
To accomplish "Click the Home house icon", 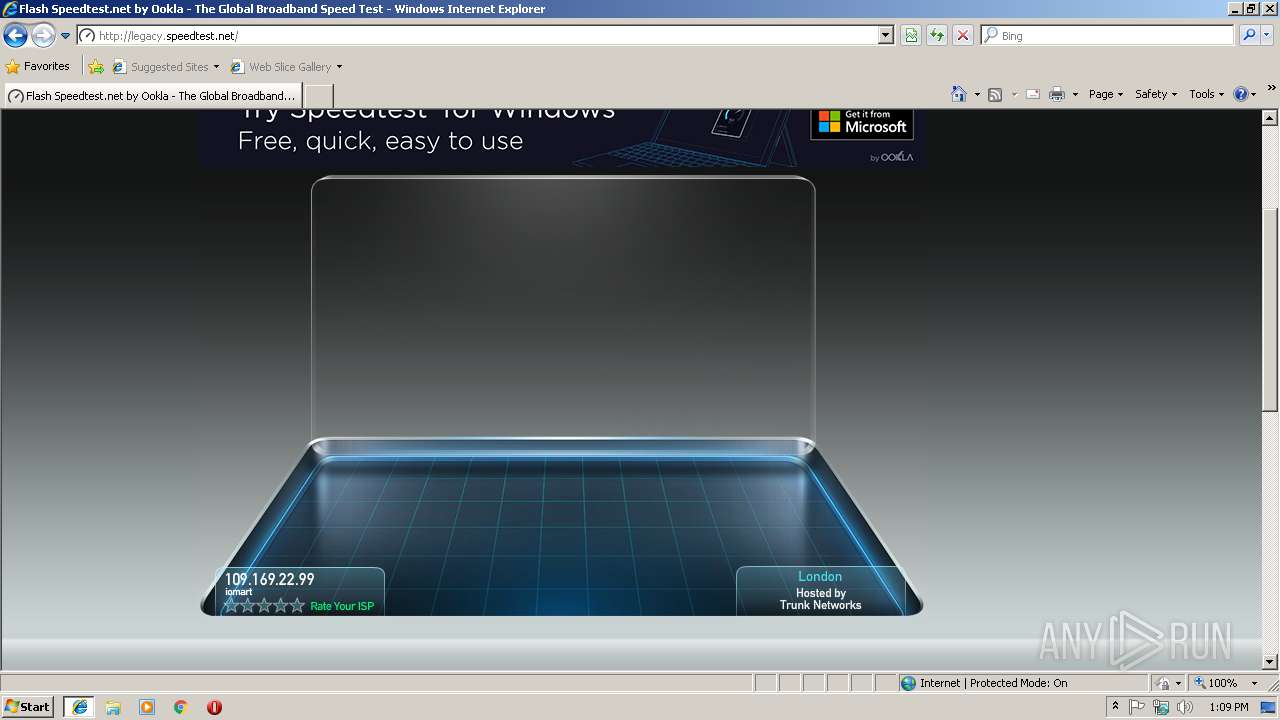I will pyautogui.click(x=959, y=94).
